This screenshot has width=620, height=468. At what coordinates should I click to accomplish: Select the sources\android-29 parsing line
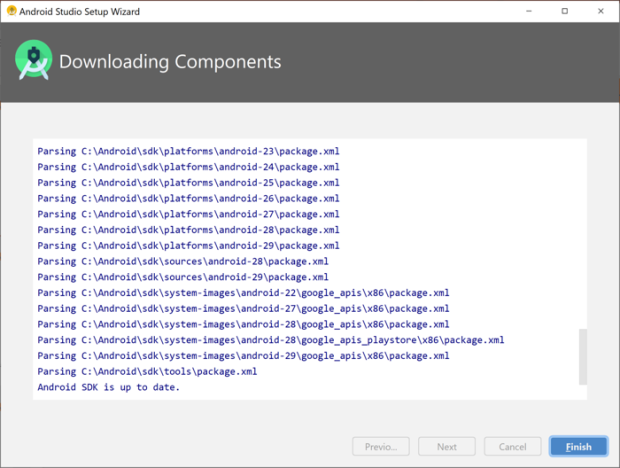[183, 277]
